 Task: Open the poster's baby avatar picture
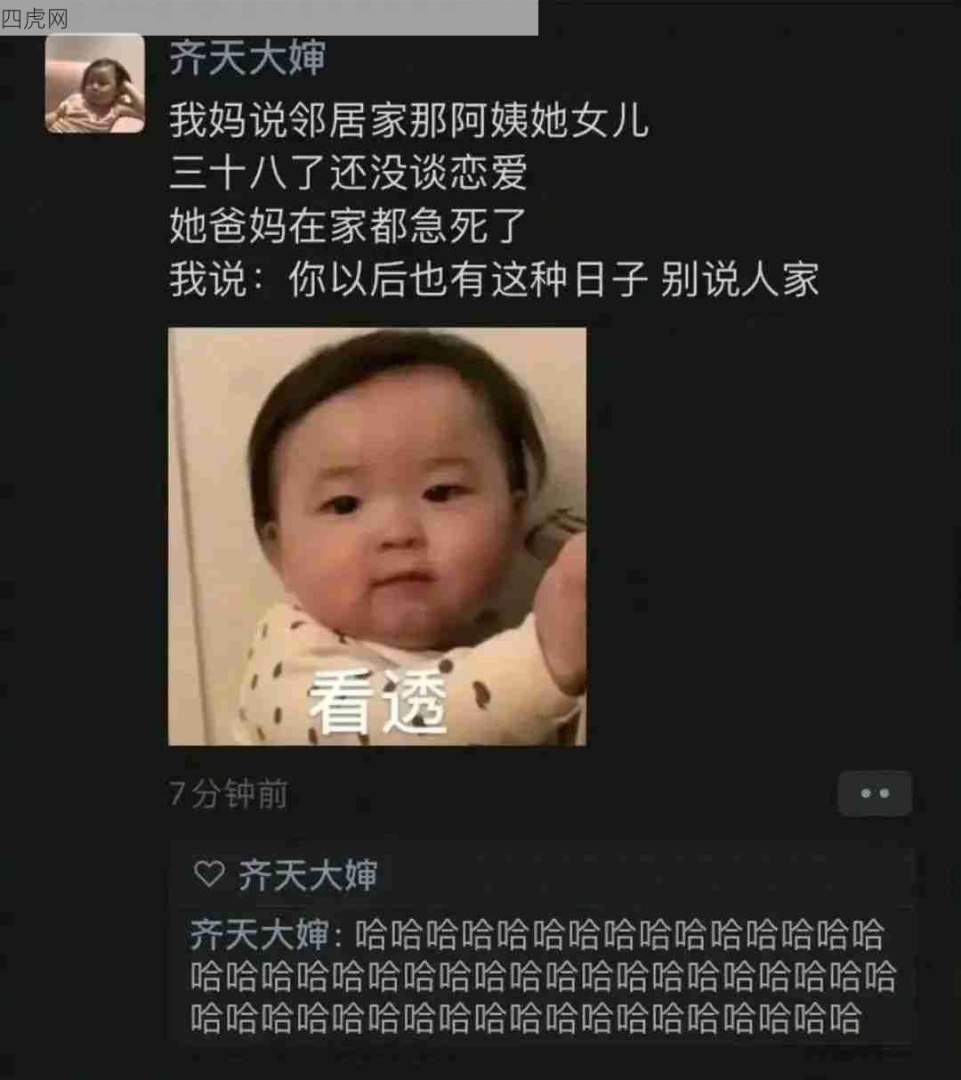[x=95, y=83]
